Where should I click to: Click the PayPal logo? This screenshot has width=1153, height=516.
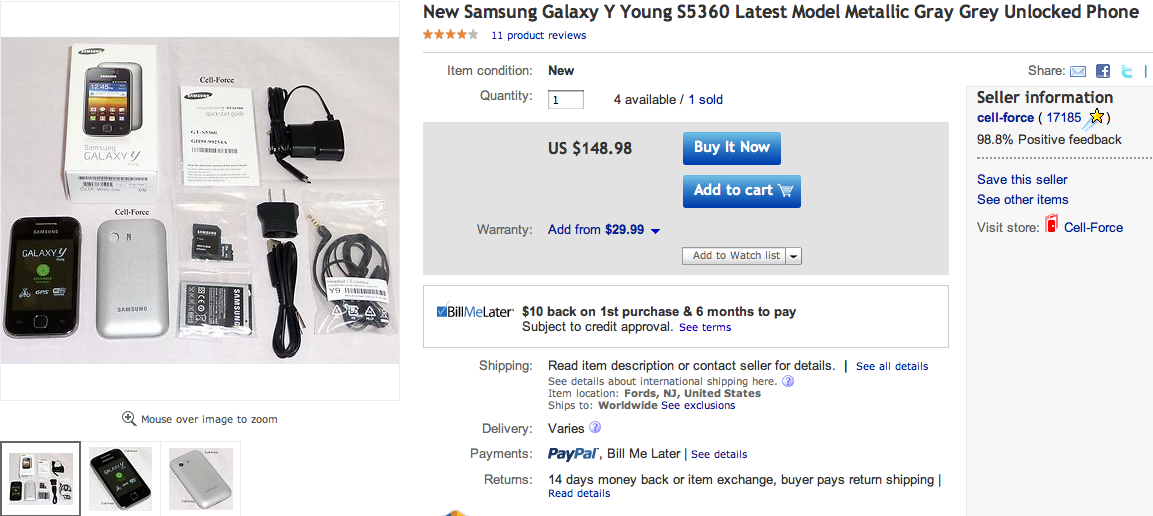tap(573, 454)
